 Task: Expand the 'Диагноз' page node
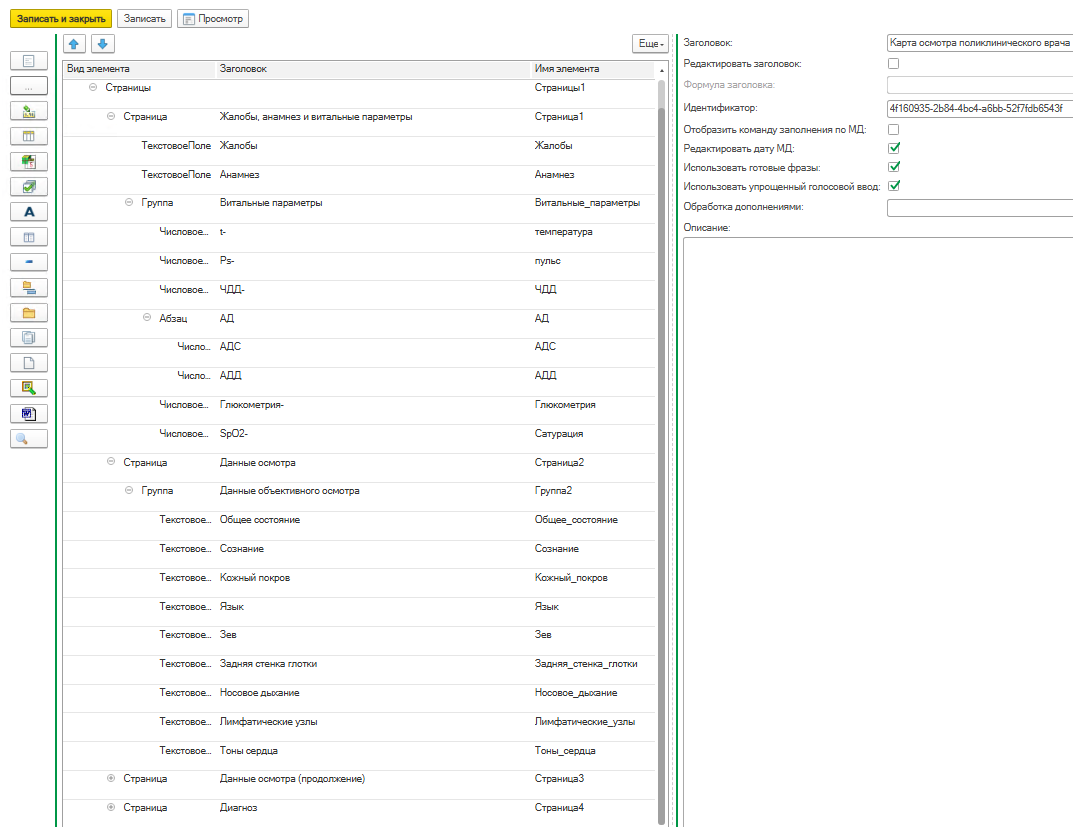111,807
